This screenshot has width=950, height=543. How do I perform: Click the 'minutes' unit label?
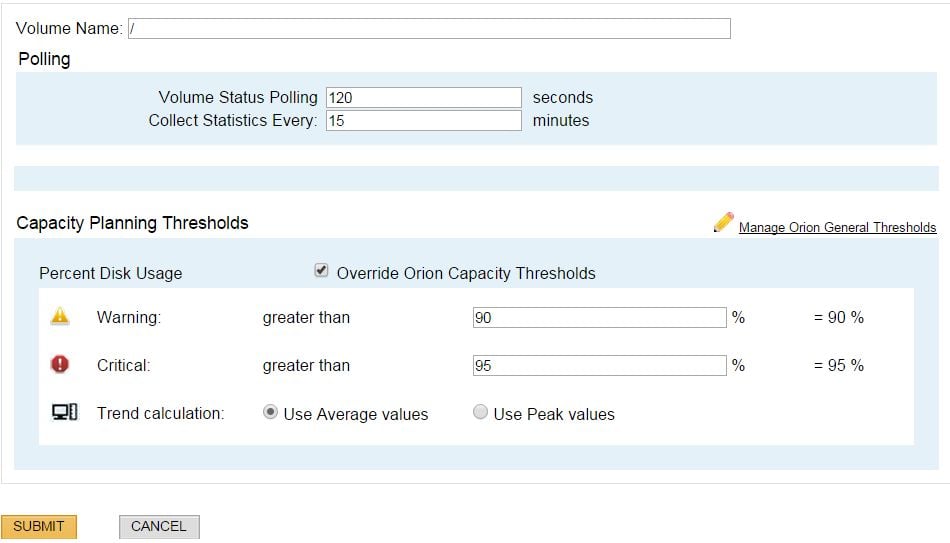pos(561,121)
